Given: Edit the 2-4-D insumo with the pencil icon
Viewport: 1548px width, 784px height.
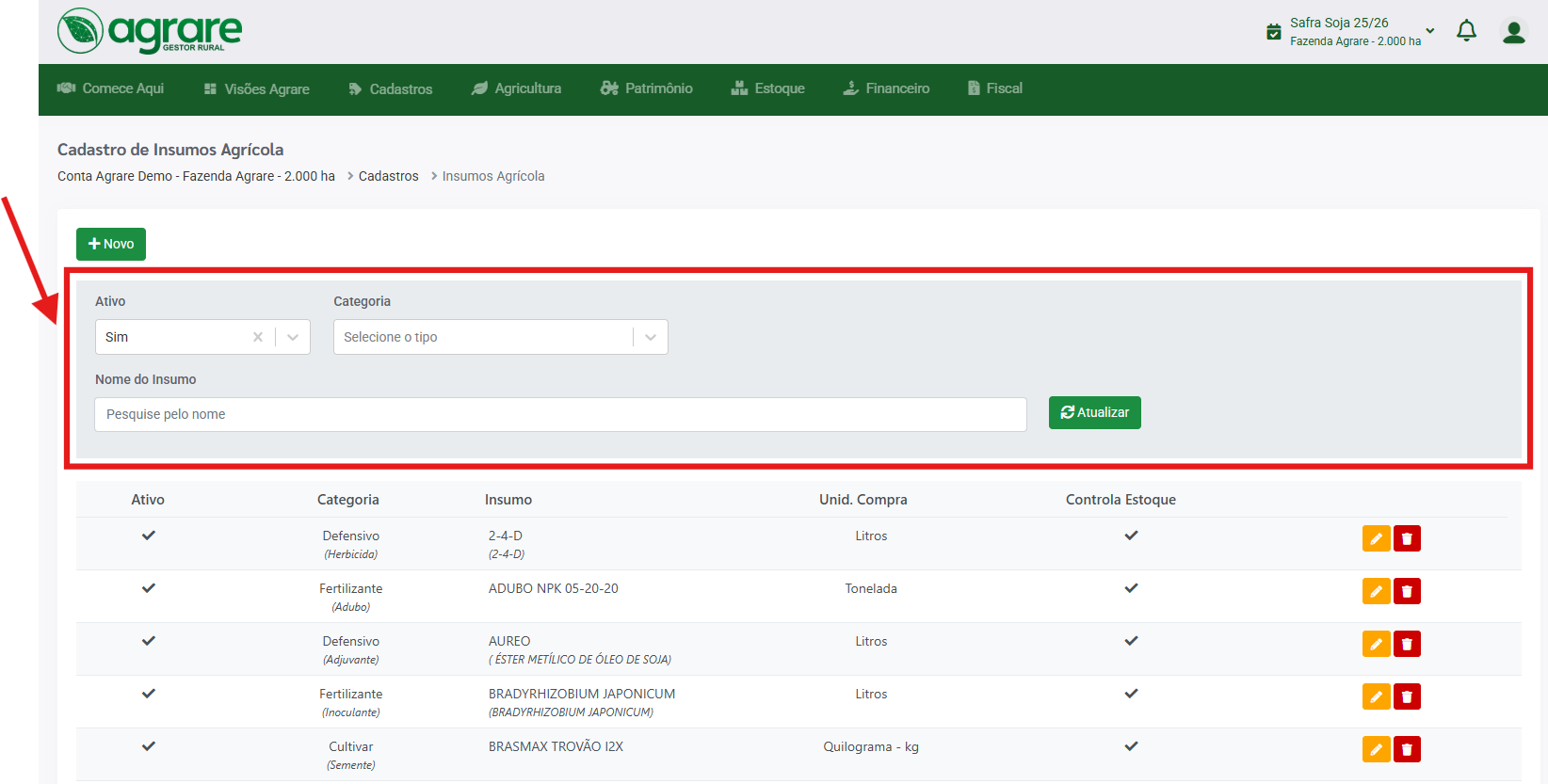Looking at the screenshot, I should (x=1377, y=538).
